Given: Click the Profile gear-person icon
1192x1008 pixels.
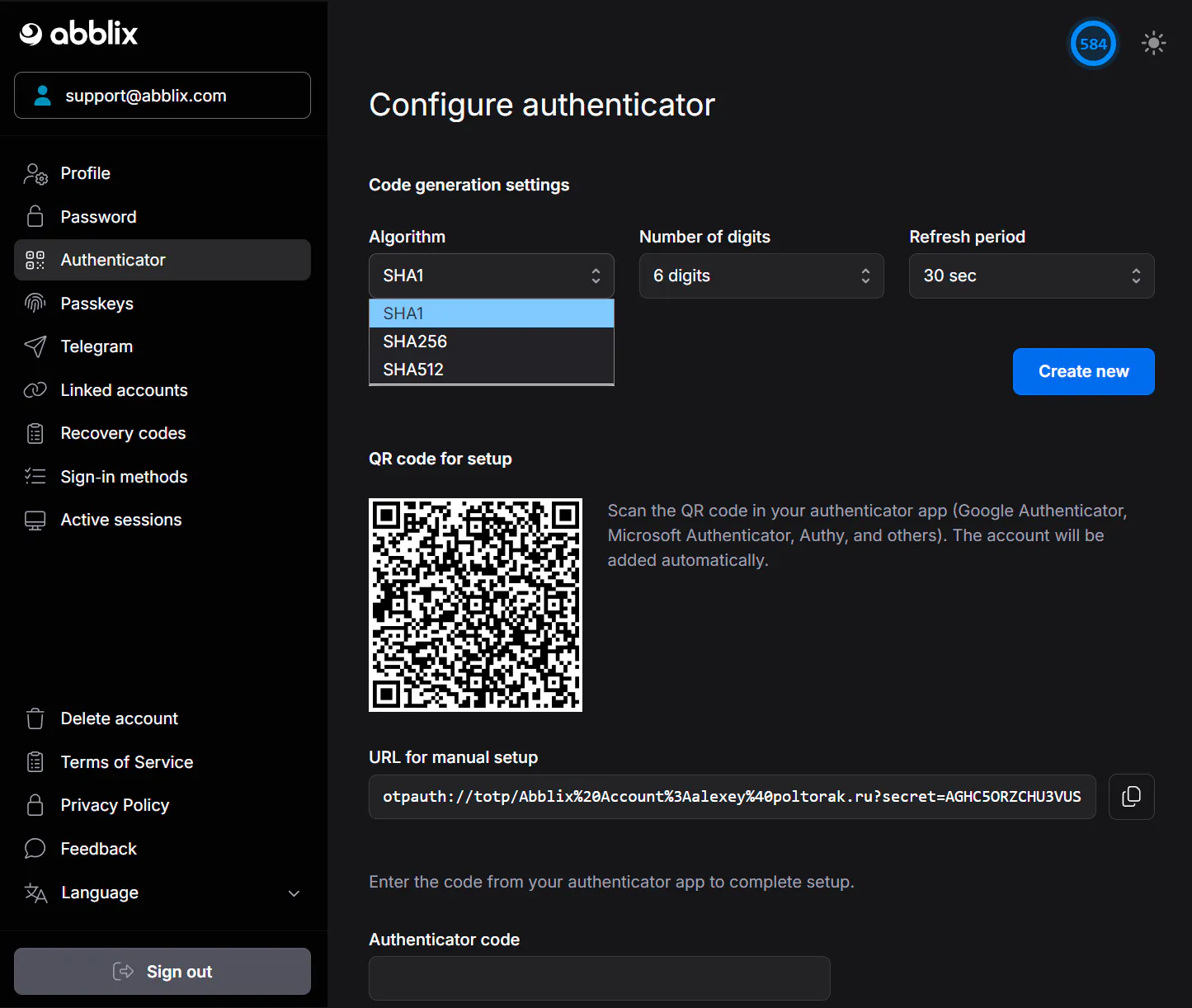Looking at the screenshot, I should tap(35, 173).
